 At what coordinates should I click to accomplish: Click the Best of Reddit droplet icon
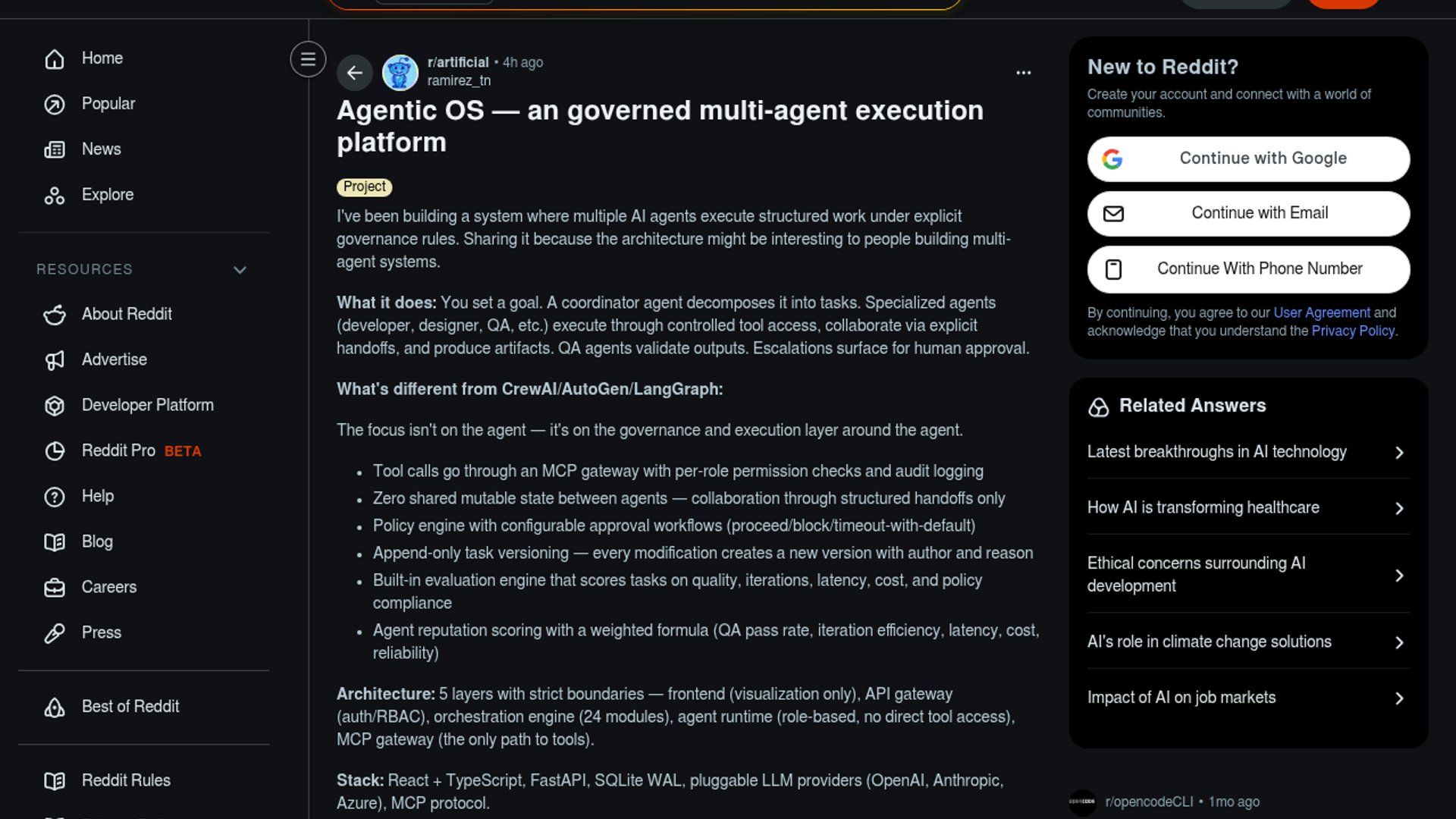(x=55, y=708)
